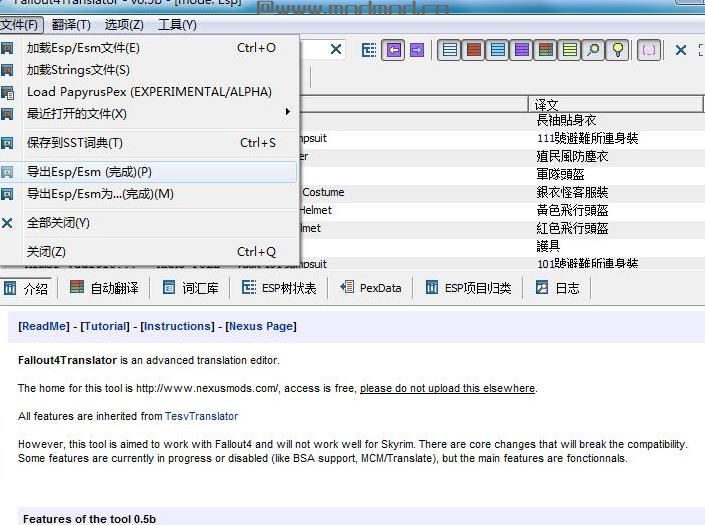Switch to the PexData tab
Viewport: 705px width, 525px height.
pos(371,288)
